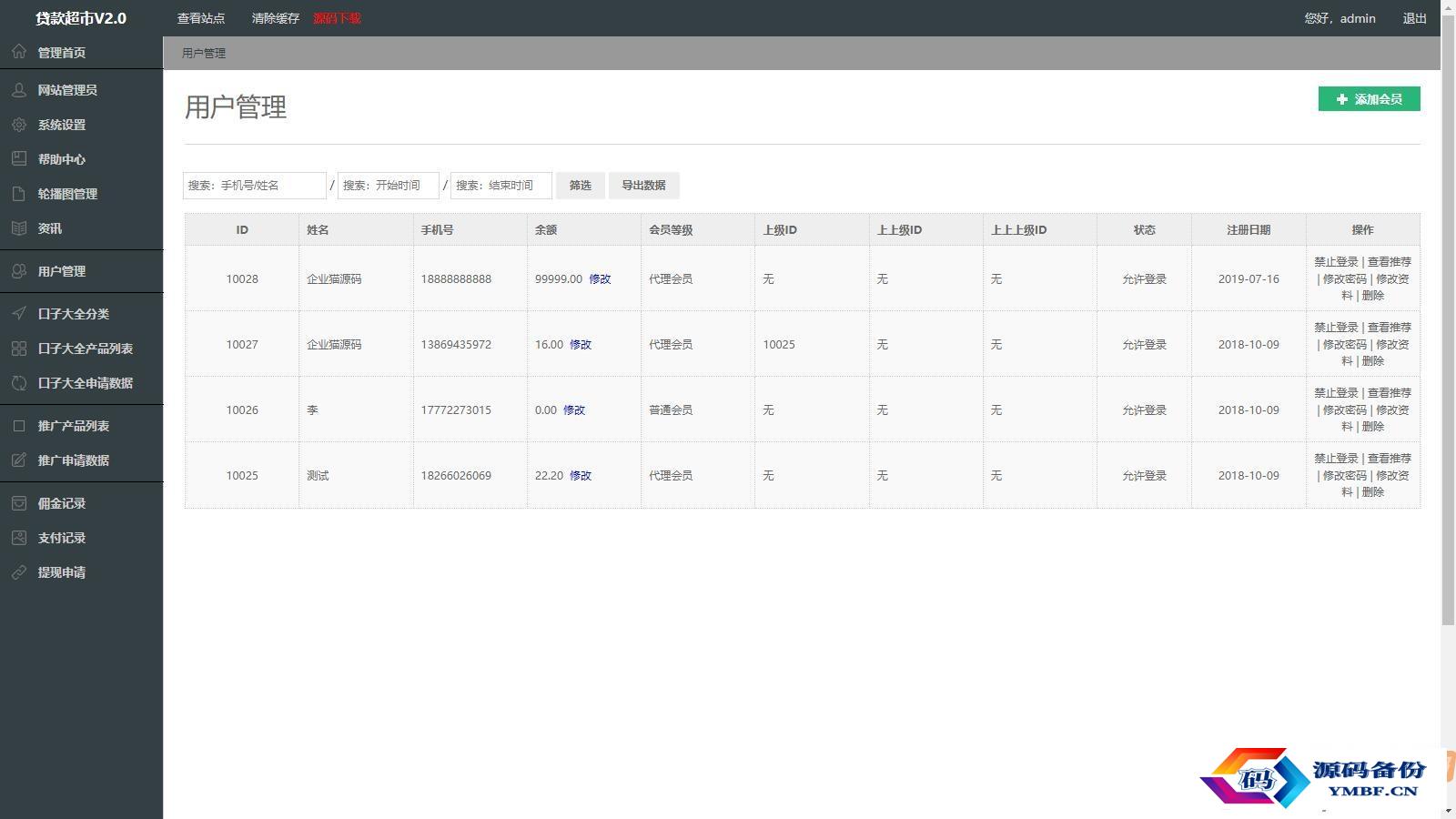
Task: Click the users icon beside 用户管理
Action: pos(19,271)
